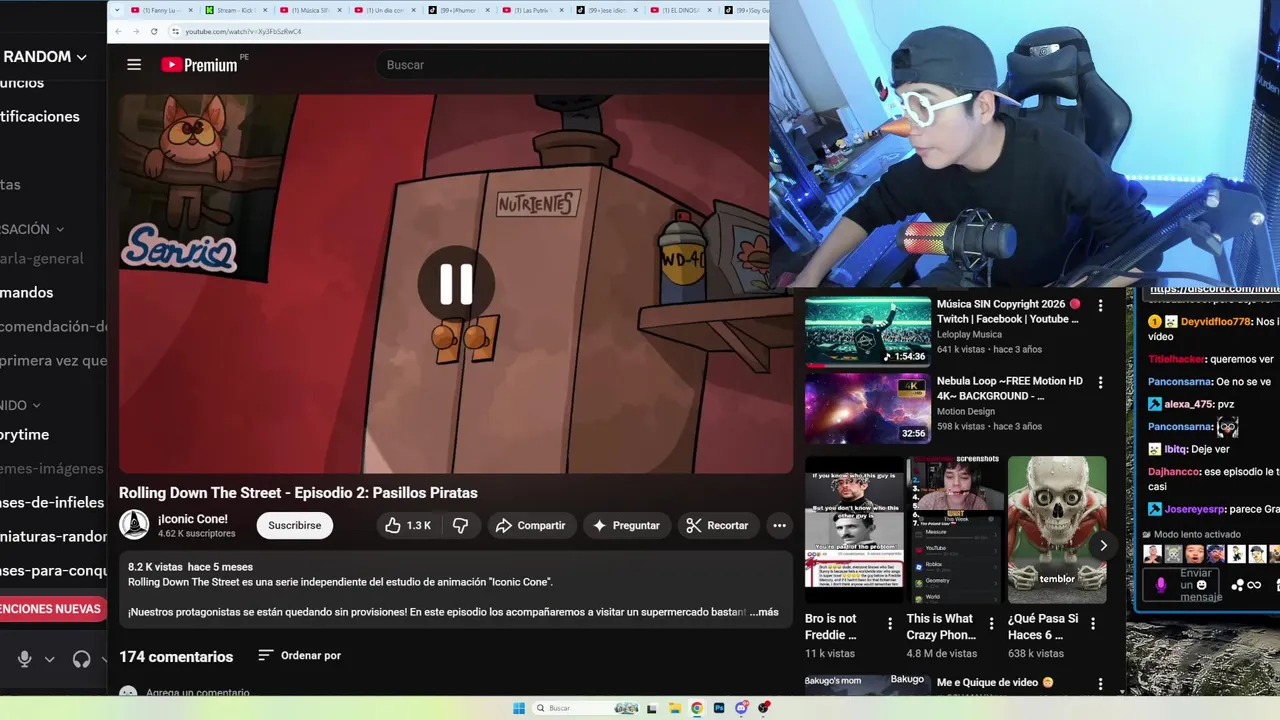Open comandos channel in Discord
The width and height of the screenshot is (1280, 720).
pyautogui.click(x=27, y=293)
